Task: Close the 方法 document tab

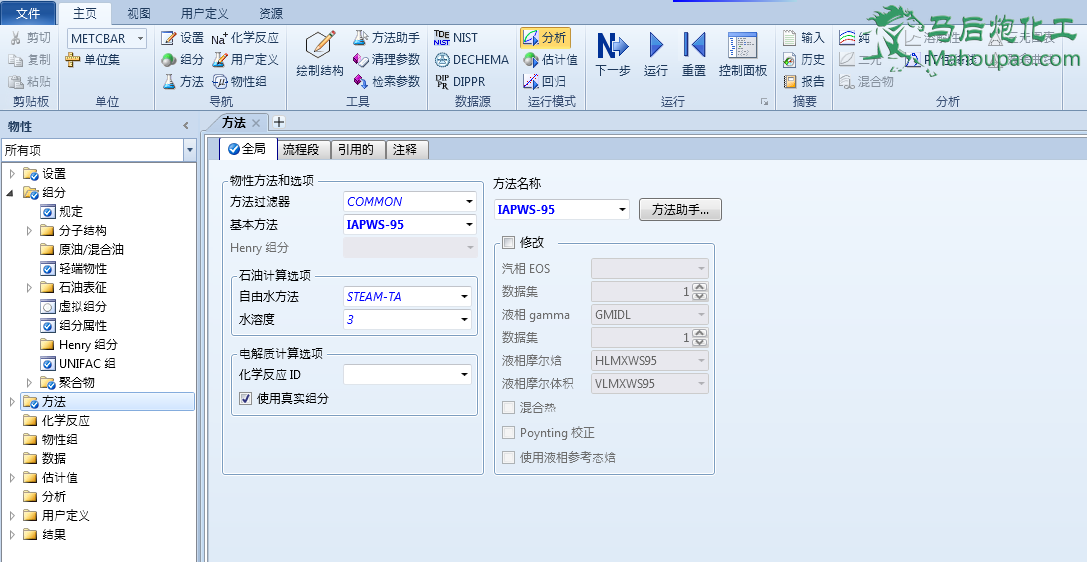Action: (x=256, y=123)
